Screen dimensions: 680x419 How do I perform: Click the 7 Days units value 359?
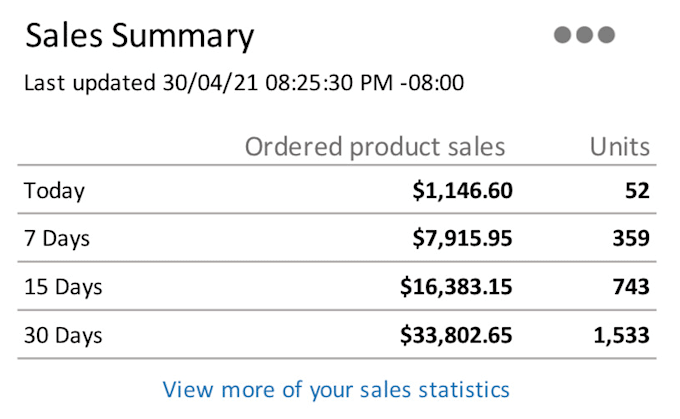coord(631,238)
